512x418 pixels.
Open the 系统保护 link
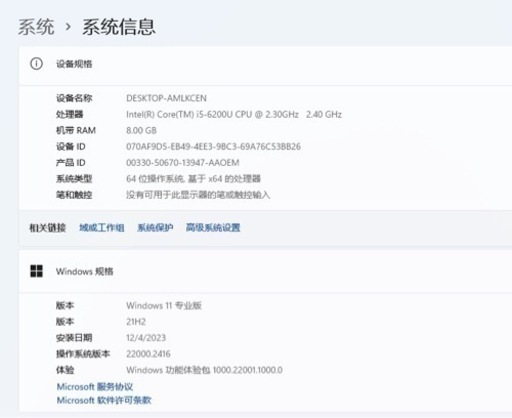[155, 228]
